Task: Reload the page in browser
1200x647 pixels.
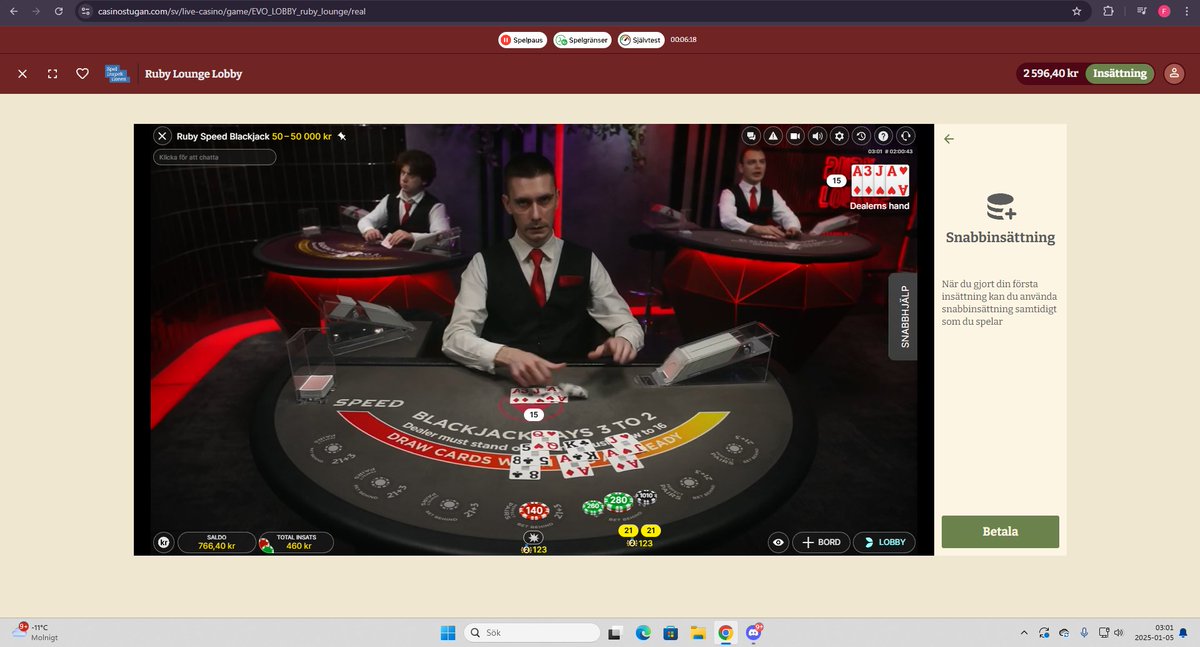Action: (59, 11)
